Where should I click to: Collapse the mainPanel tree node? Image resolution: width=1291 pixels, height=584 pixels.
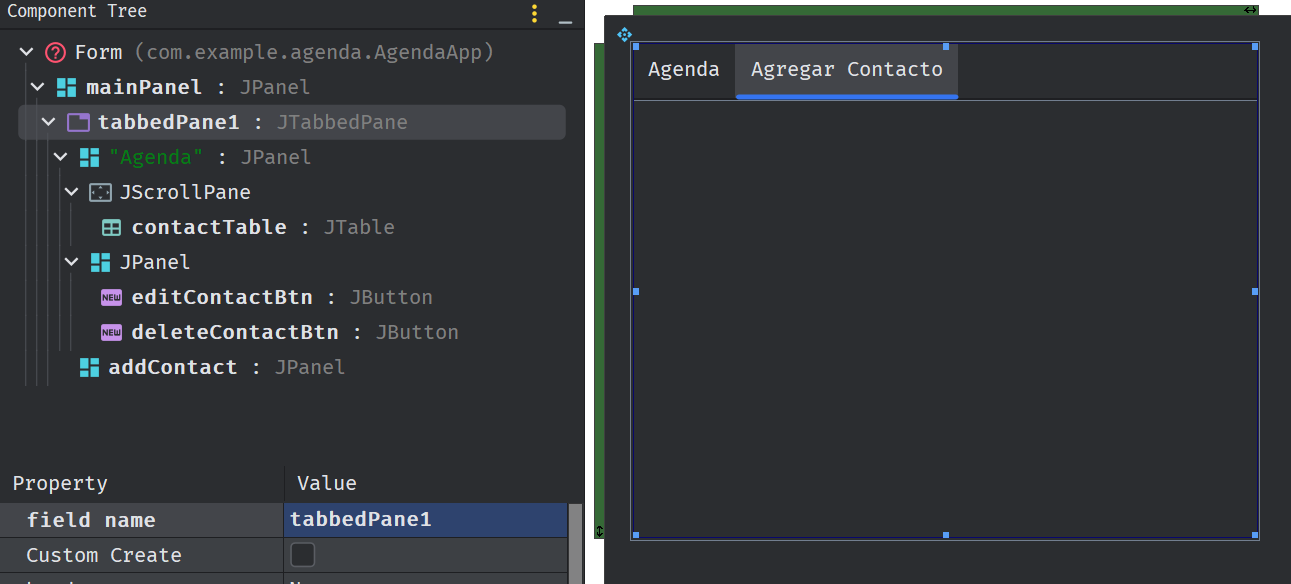[x=38, y=88]
